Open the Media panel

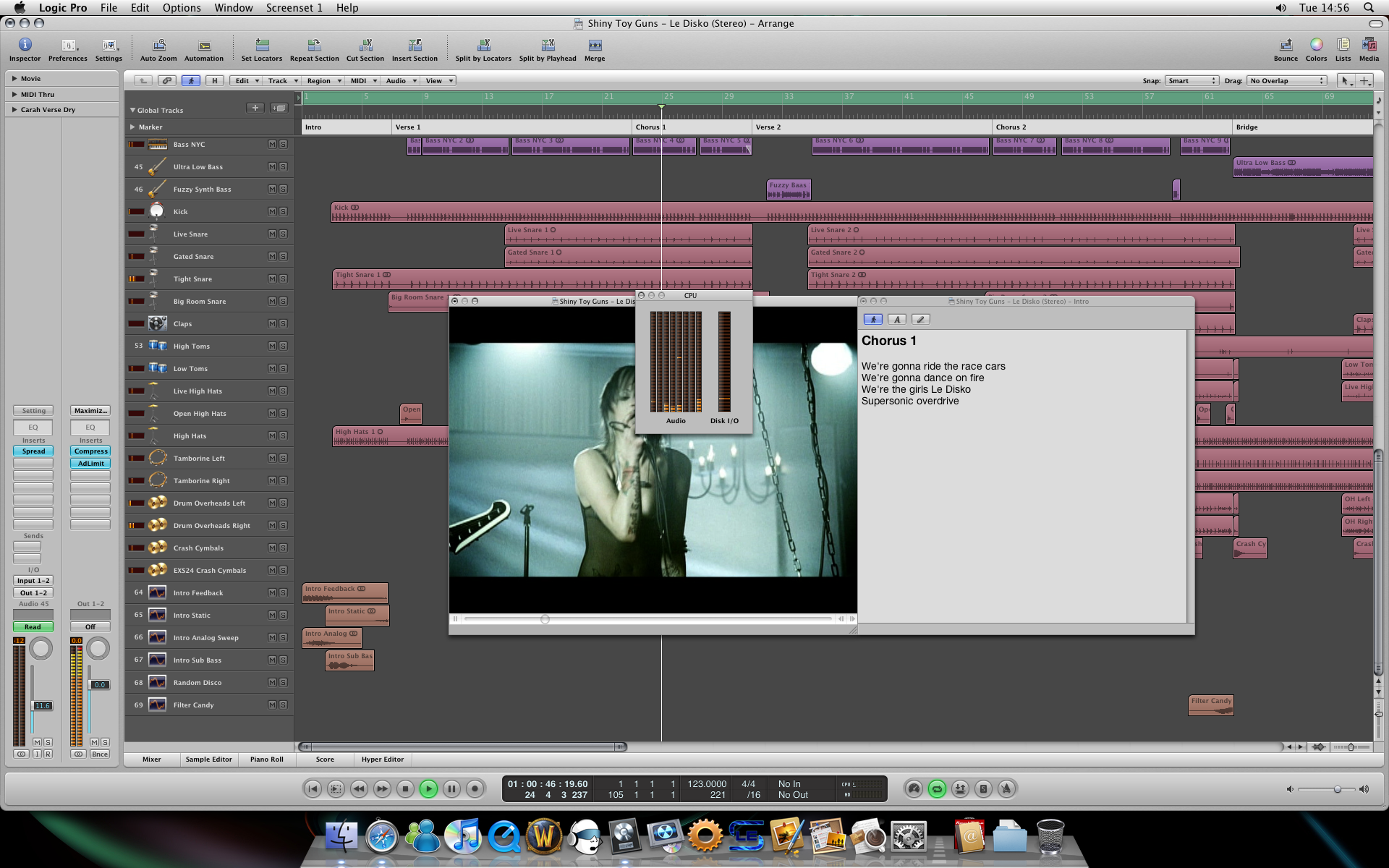[x=1369, y=49]
